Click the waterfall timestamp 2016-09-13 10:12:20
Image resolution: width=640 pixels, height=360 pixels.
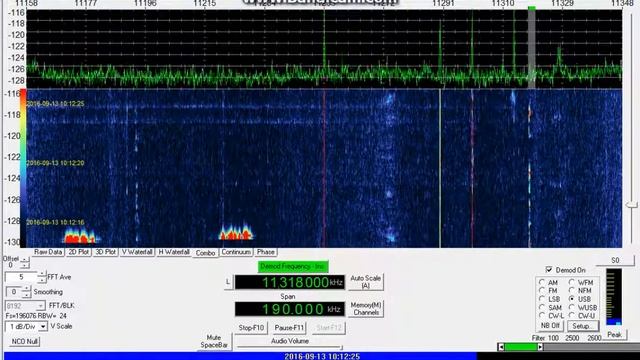coord(55,163)
